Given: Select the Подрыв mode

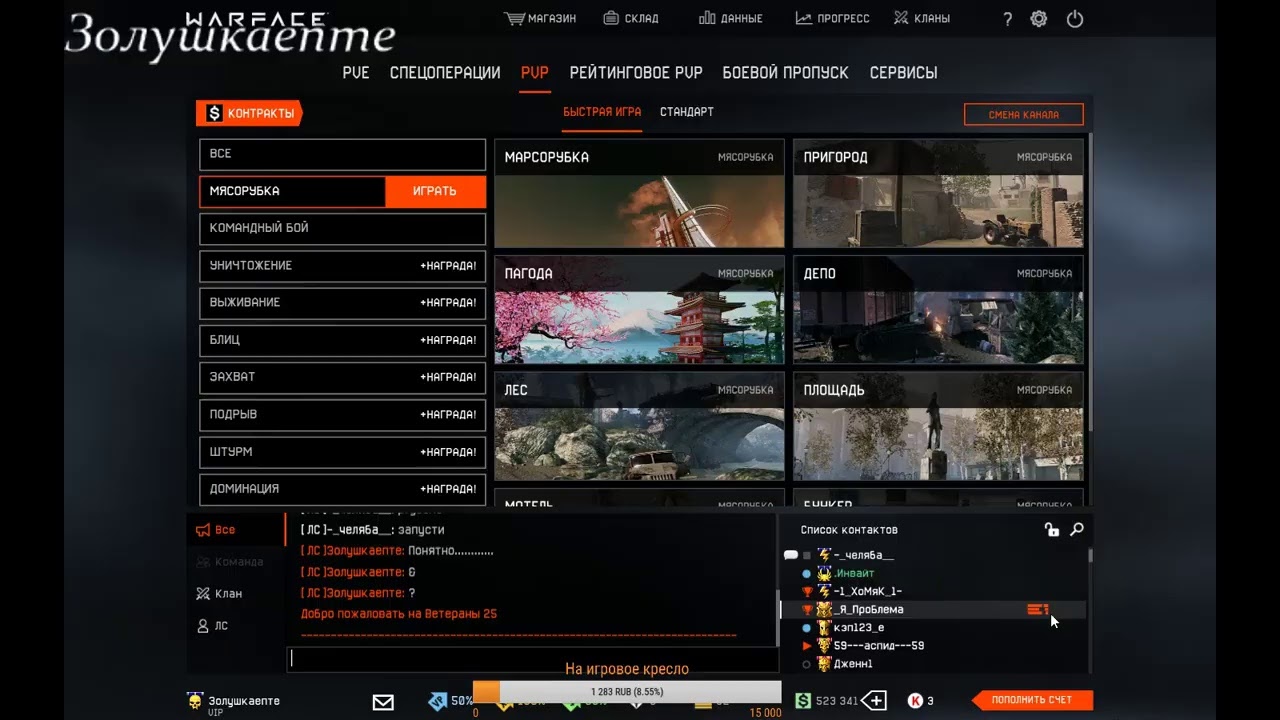Looking at the screenshot, I should [343, 415].
